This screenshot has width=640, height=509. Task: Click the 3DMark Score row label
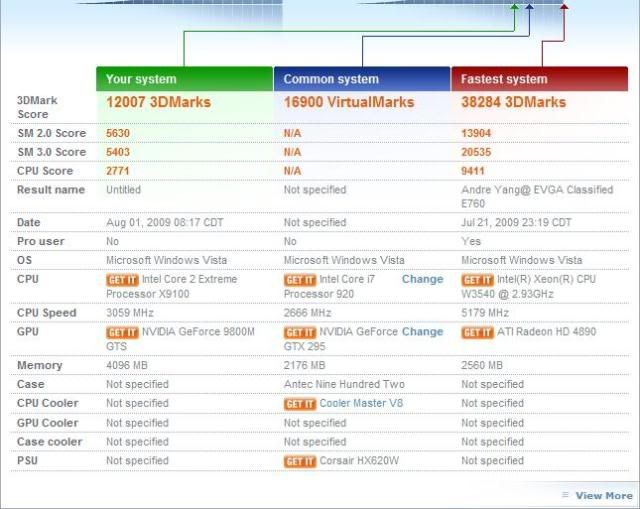[37, 107]
